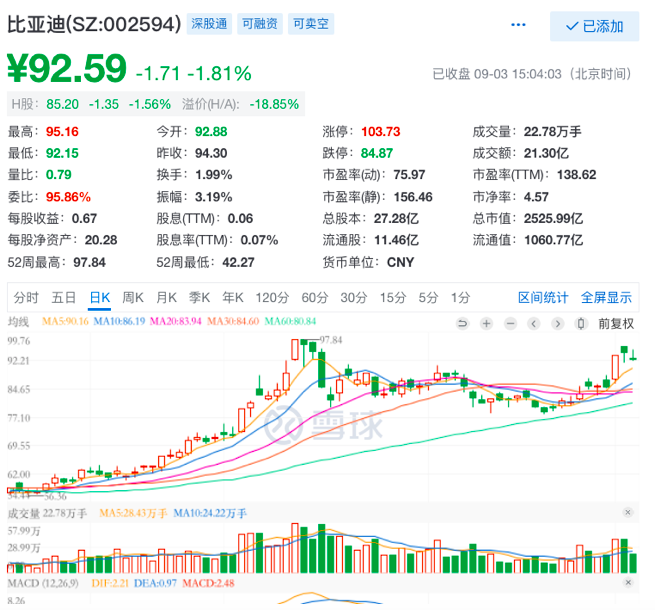Close the MACD indicator panel

628,582
